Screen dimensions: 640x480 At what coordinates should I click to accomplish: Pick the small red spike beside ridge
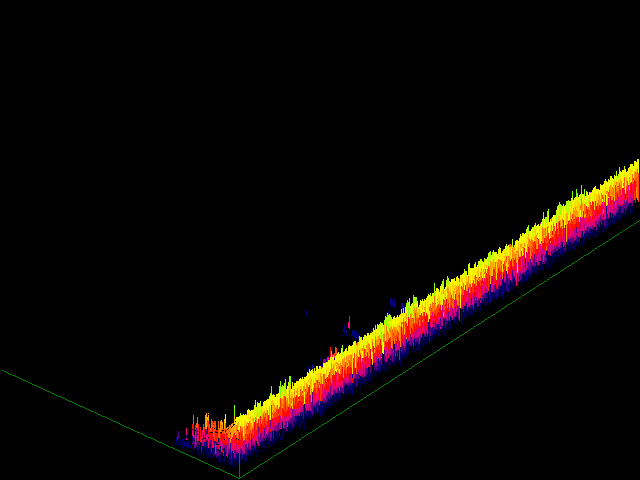point(349,323)
